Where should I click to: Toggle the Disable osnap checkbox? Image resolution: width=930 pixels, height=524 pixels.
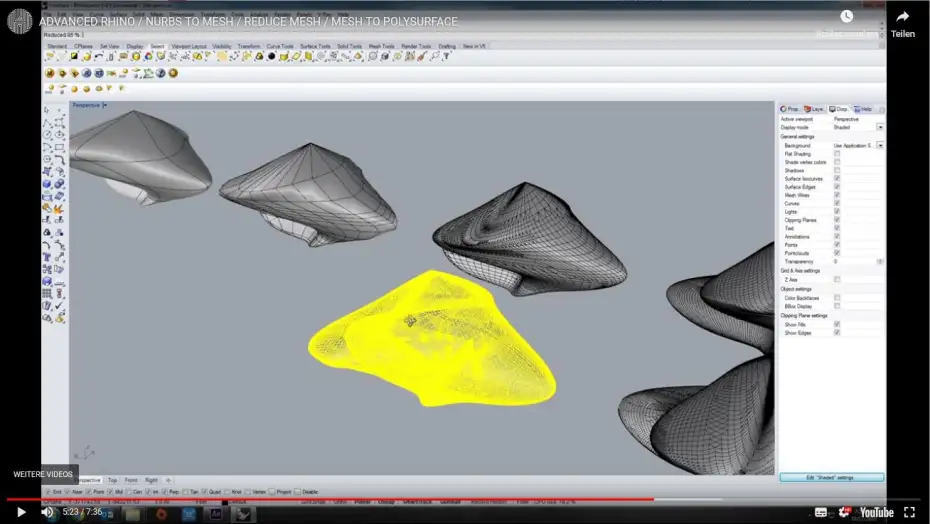tap(298, 492)
